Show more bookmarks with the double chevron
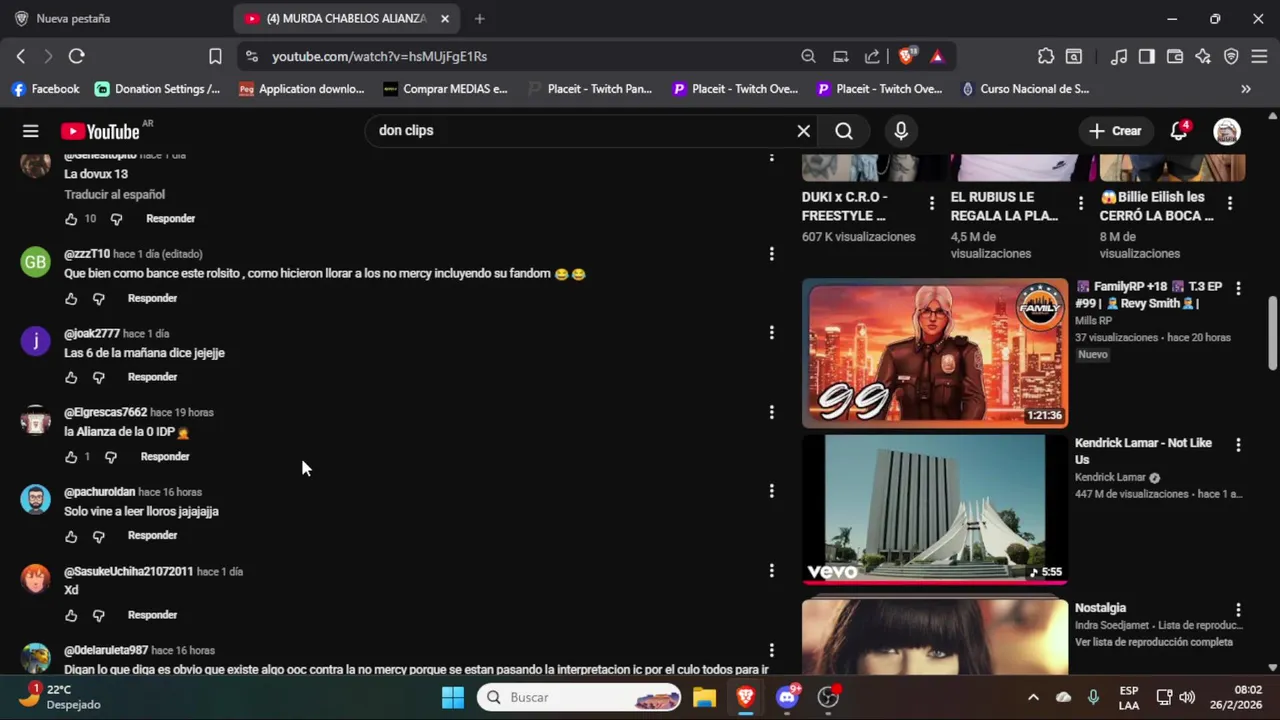Image resolution: width=1280 pixels, height=720 pixels. (1245, 89)
